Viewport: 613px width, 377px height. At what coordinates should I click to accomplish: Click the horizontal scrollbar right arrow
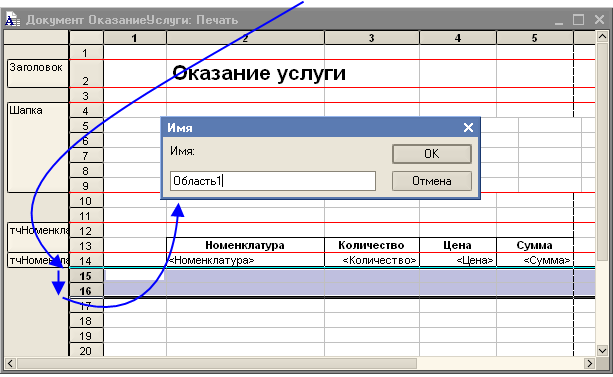coord(589,363)
